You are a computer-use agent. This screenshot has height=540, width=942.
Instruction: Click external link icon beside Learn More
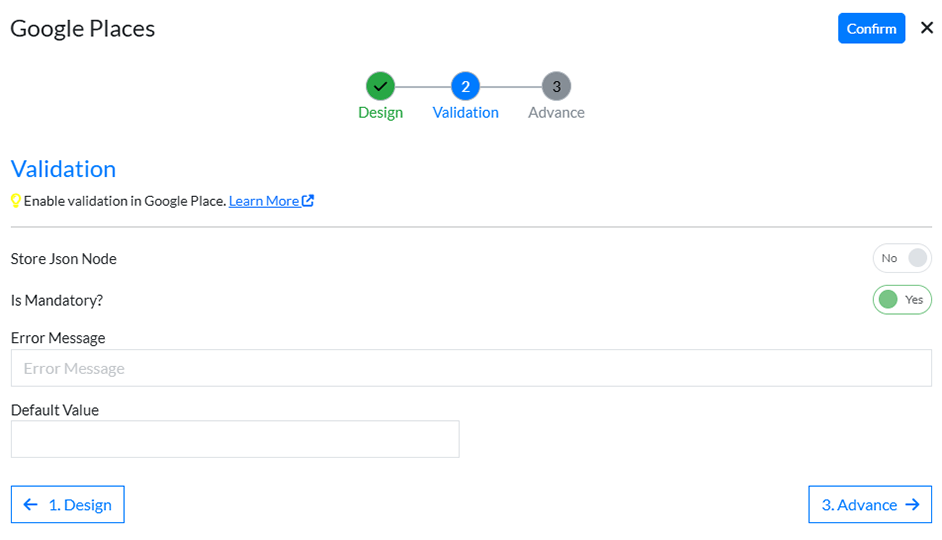(308, 201)
